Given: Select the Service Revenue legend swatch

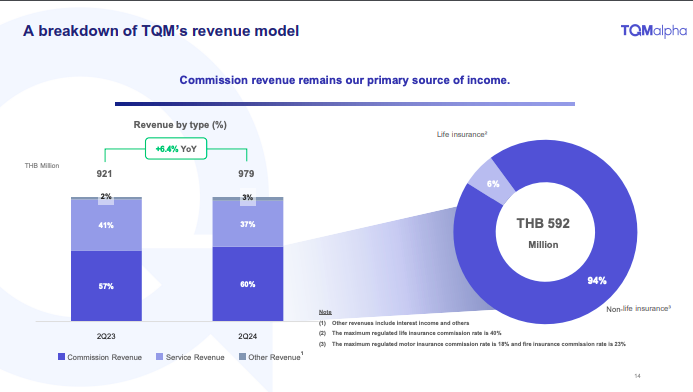Looking at the screenshot, I should (x=160, y=357).
